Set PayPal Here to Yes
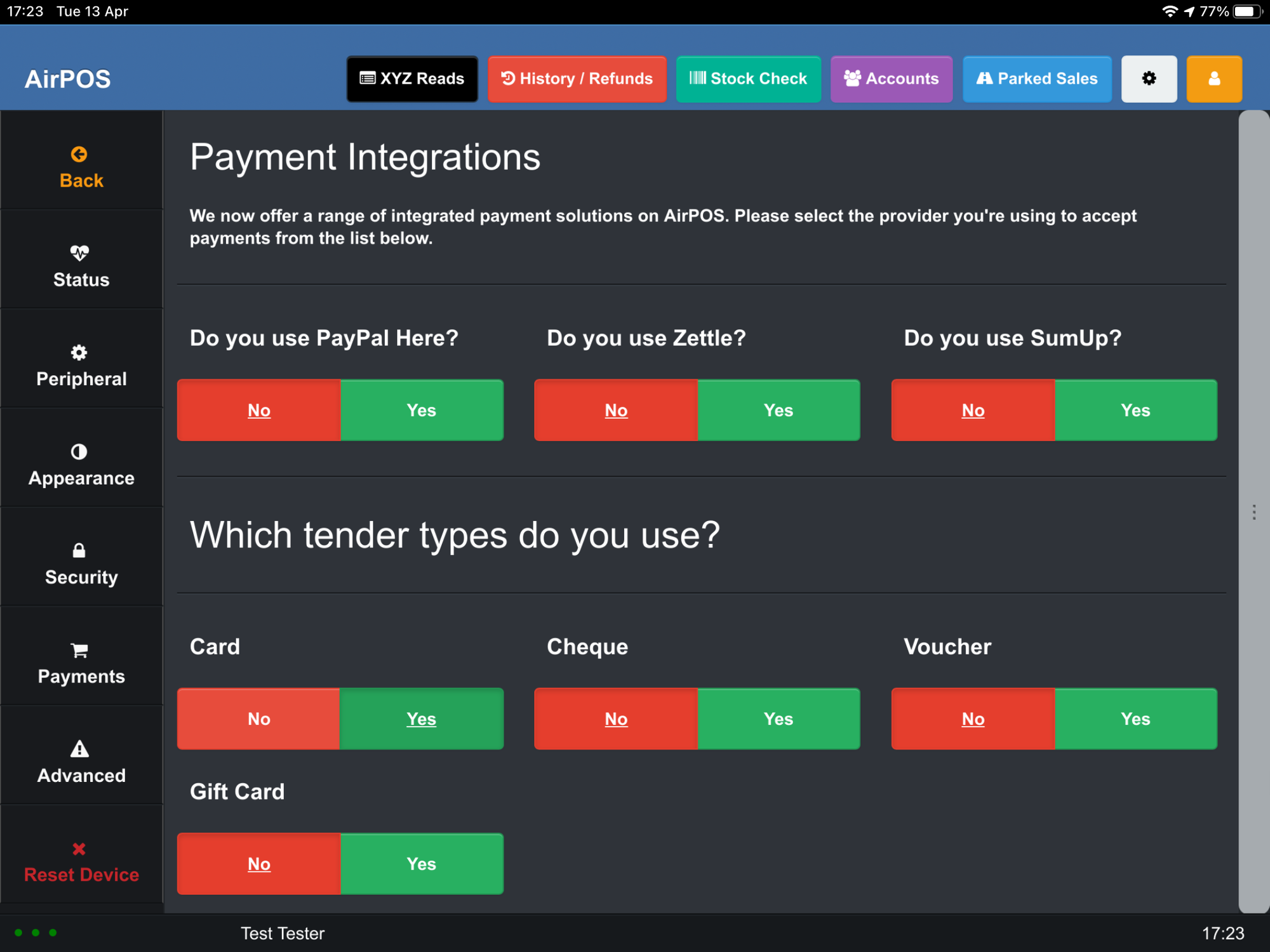This screenshot has height=952, width=1270. click(x=422, y=410)
